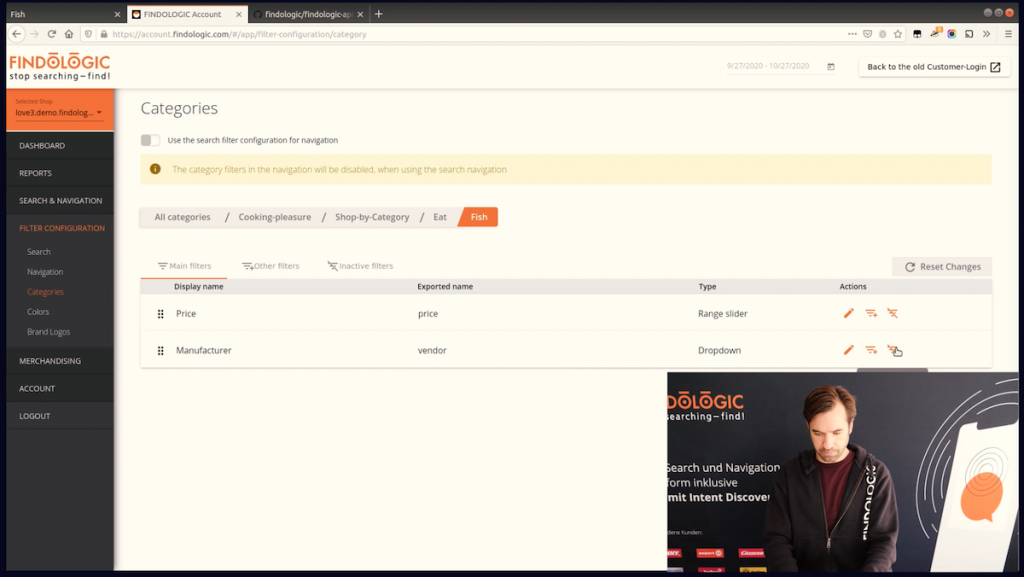Reload the current page

pos(52,34)
